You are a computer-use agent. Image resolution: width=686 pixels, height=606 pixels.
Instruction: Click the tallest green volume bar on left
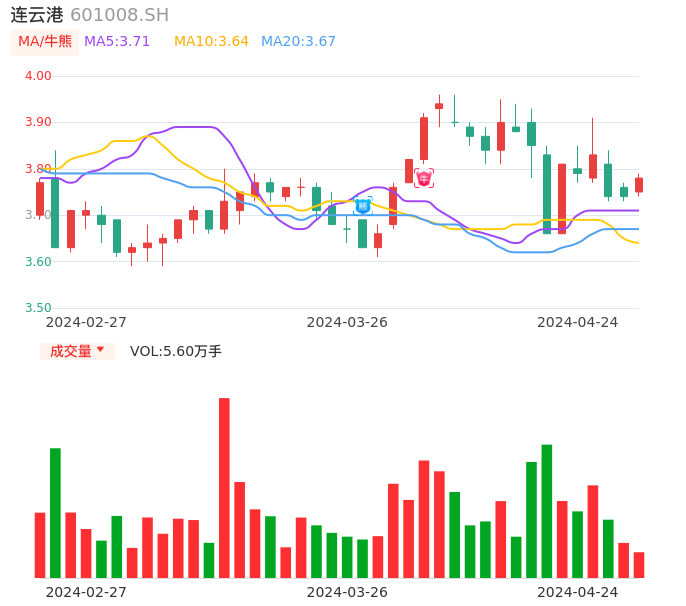55,512
